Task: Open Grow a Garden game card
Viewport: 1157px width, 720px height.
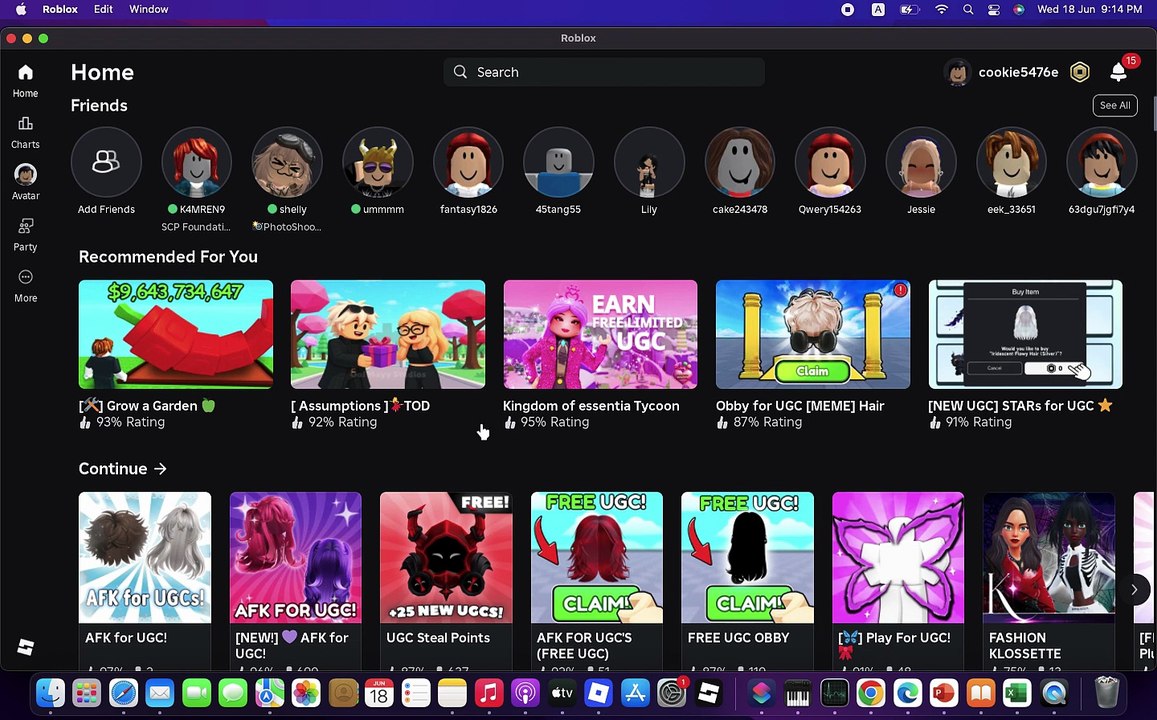Action: (x=176, y=355)
